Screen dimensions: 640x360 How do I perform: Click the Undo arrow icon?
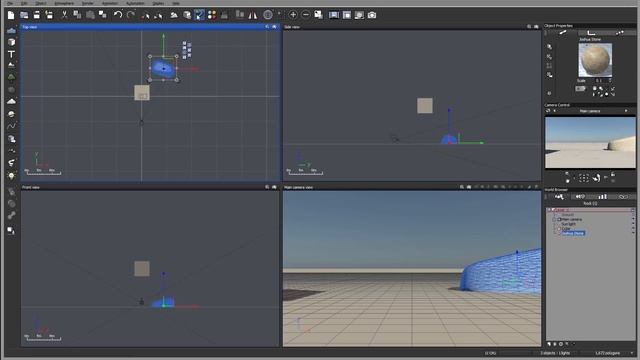[x=118, y=15]
